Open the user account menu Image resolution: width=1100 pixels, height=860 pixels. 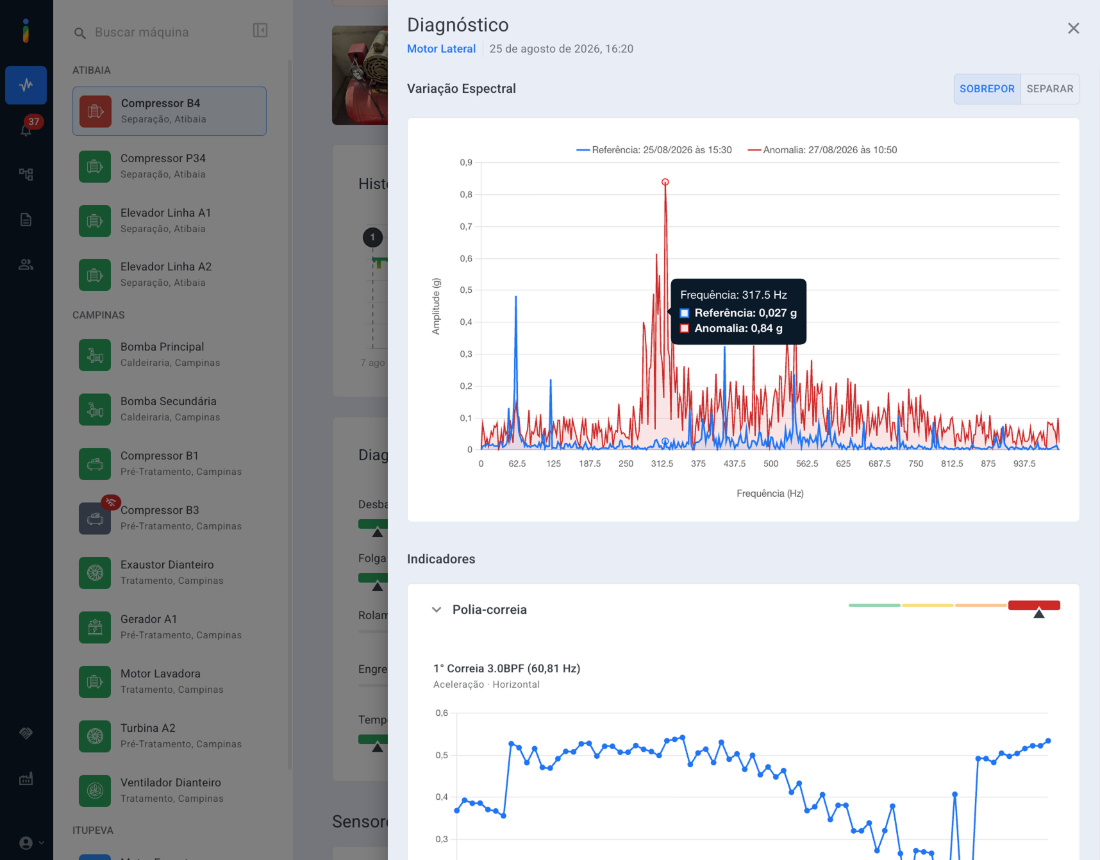click(31, 842)
